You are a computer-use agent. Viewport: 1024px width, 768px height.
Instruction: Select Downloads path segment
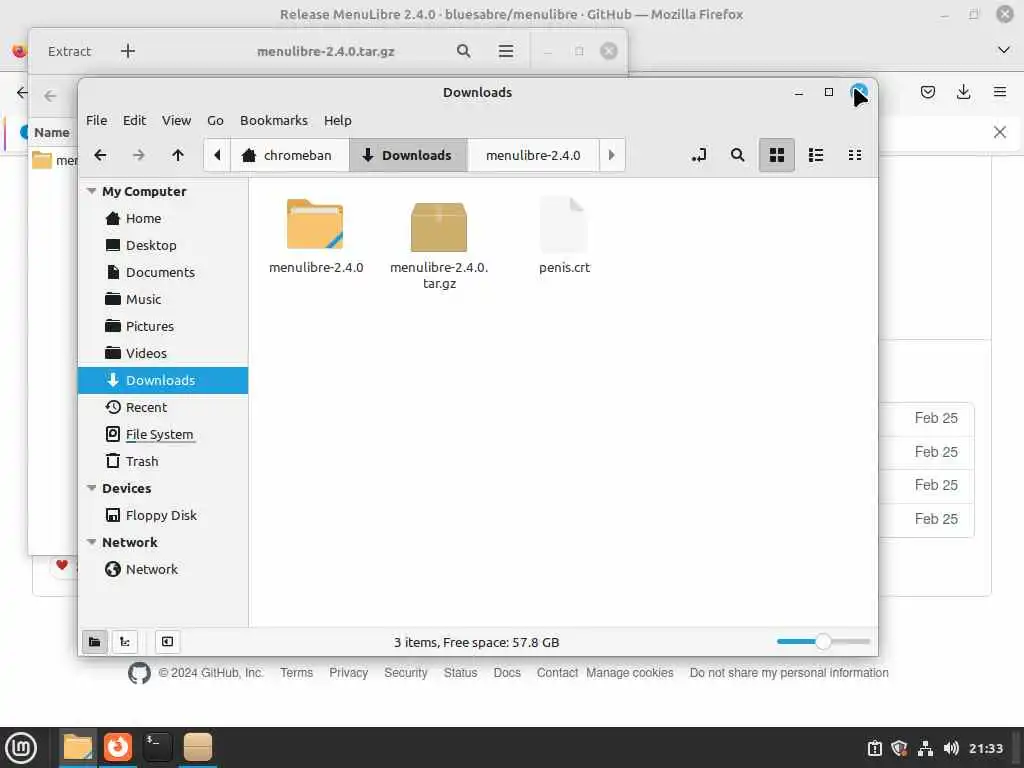click(x=408, y=155)
